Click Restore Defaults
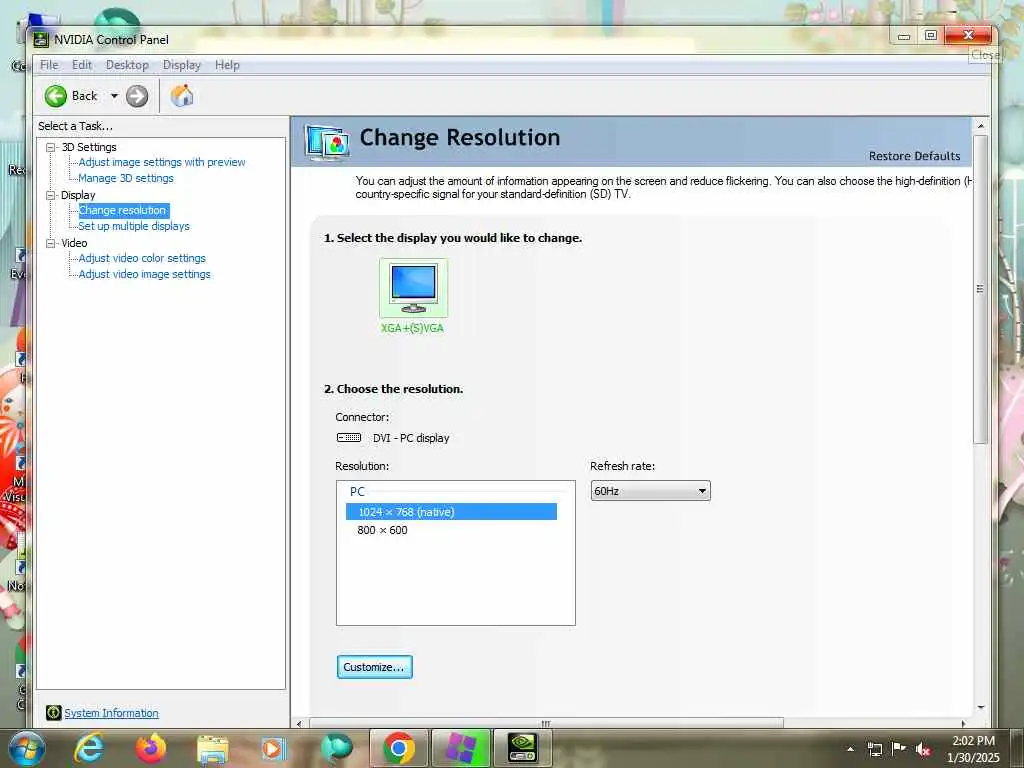1024x768 pixels. [x=914, y=156]
